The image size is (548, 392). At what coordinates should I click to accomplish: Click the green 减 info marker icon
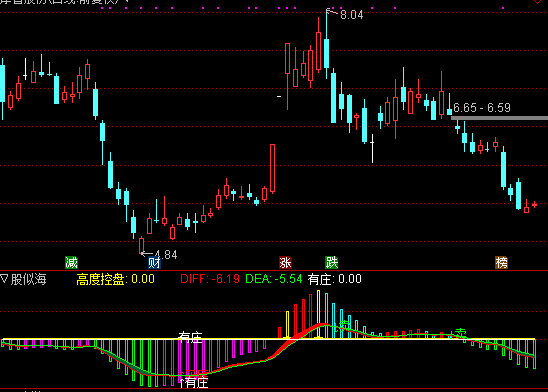coord(71,262)
